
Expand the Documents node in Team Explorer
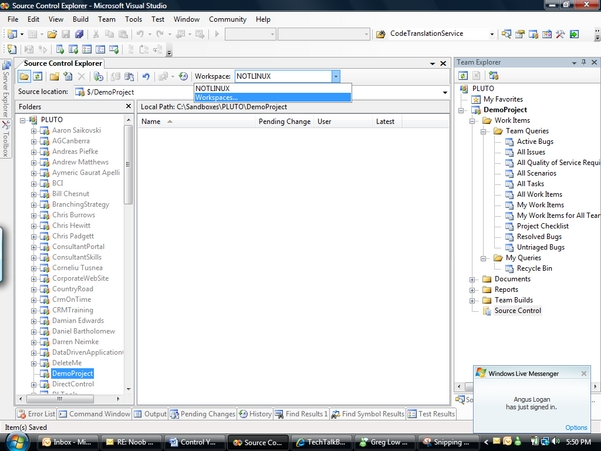pyautogui.click(x=472, y=279)
